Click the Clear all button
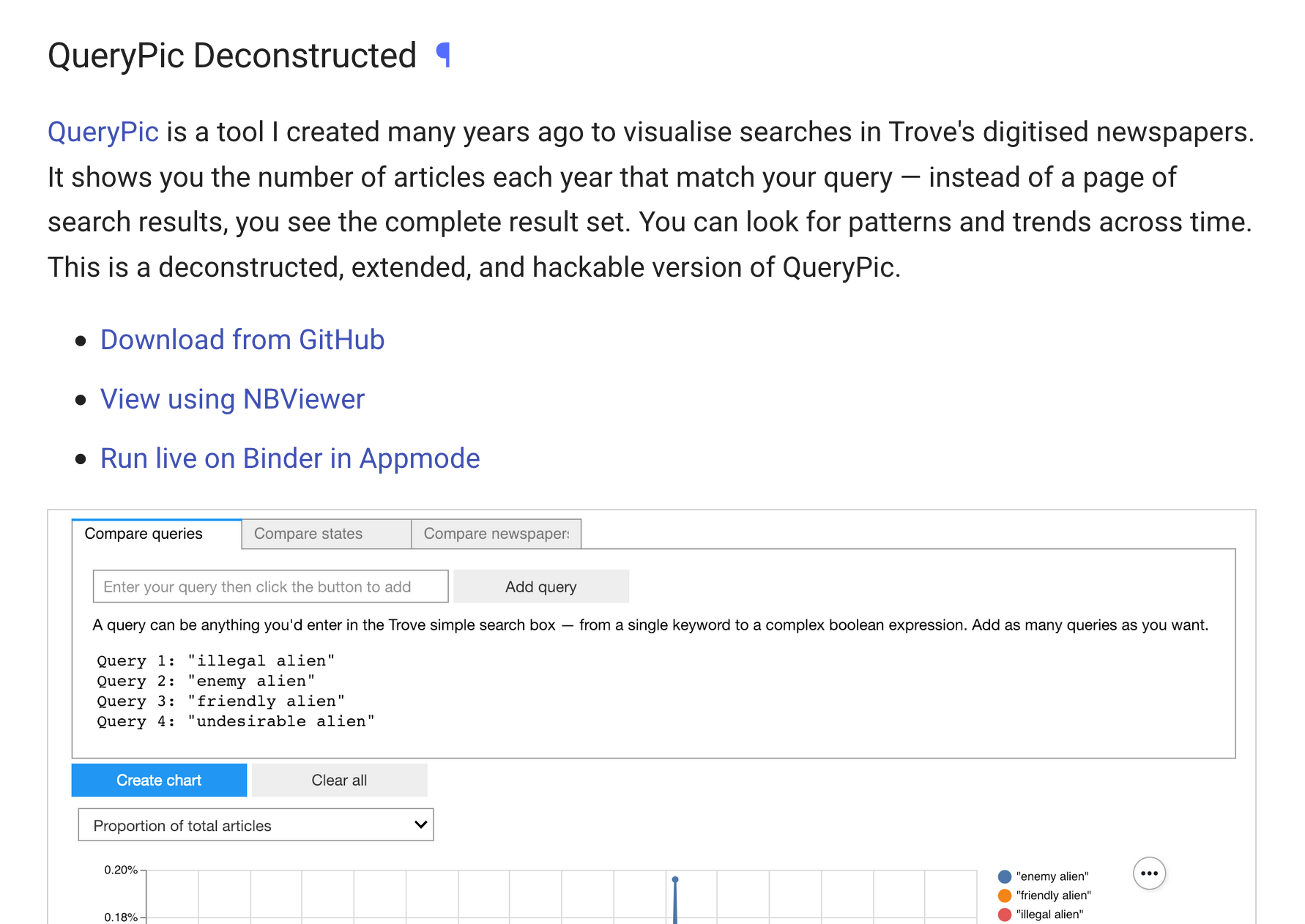The width and height of the screenshot is (1305, 924). coord(339,780)
